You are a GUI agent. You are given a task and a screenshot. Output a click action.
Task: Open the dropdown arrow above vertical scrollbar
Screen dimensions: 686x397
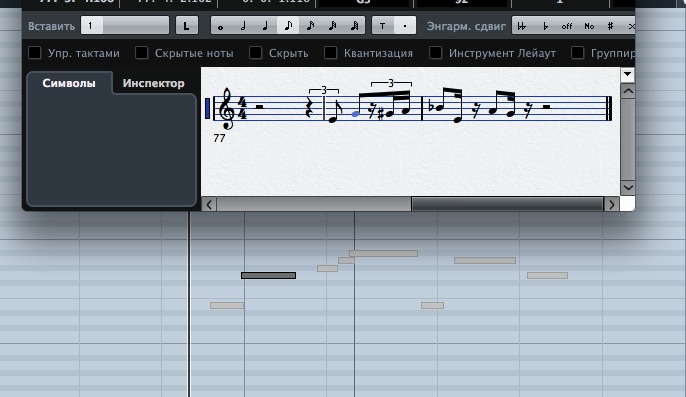627,74
